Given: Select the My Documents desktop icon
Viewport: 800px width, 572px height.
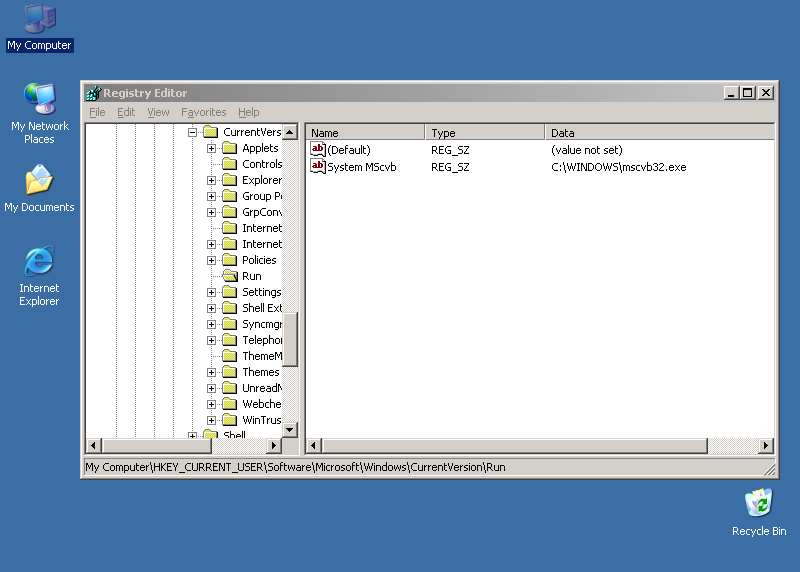Looking at the screenshot, I should click(39, 182).
